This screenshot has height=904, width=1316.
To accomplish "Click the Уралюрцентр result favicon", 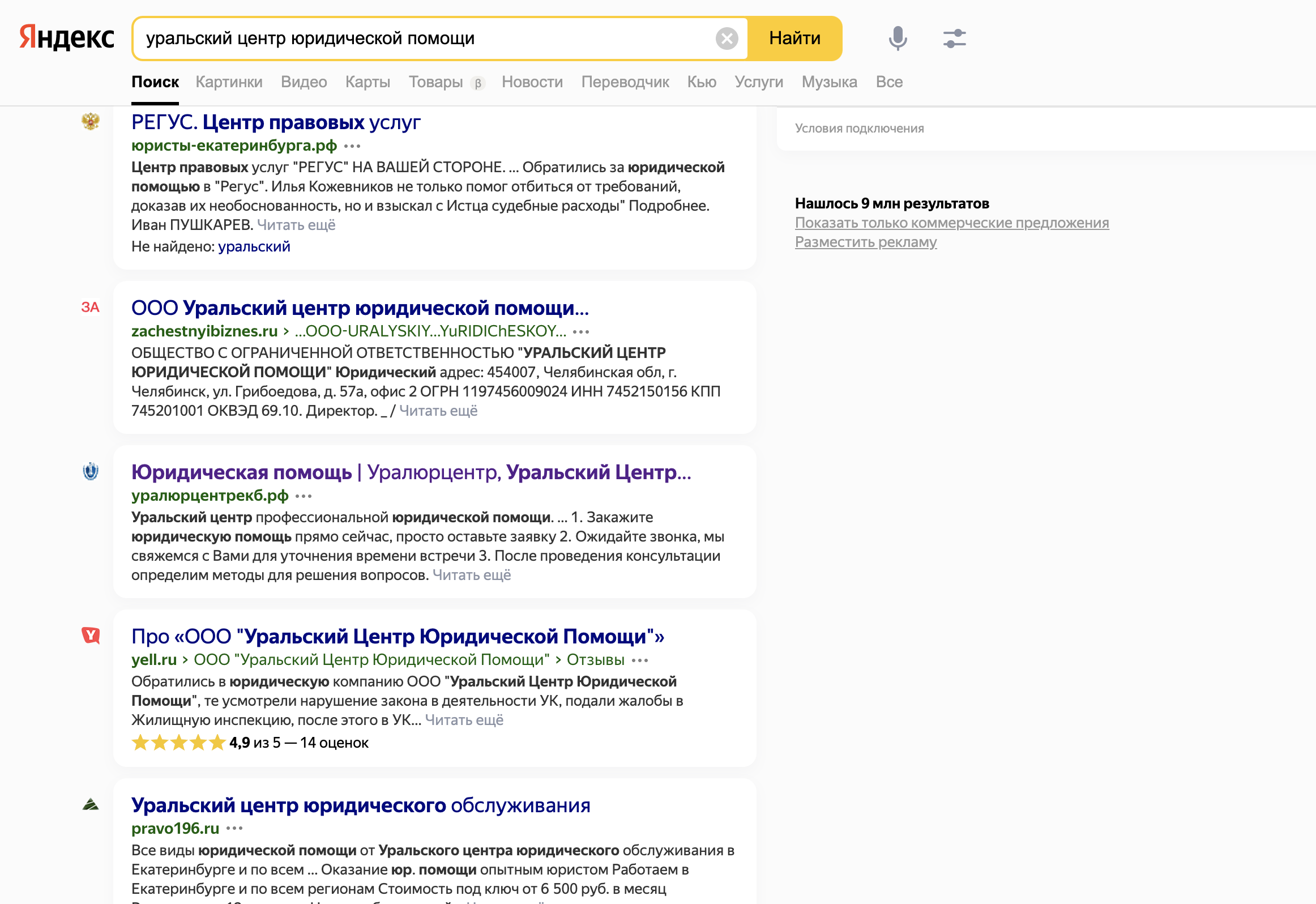I will 91,471.
